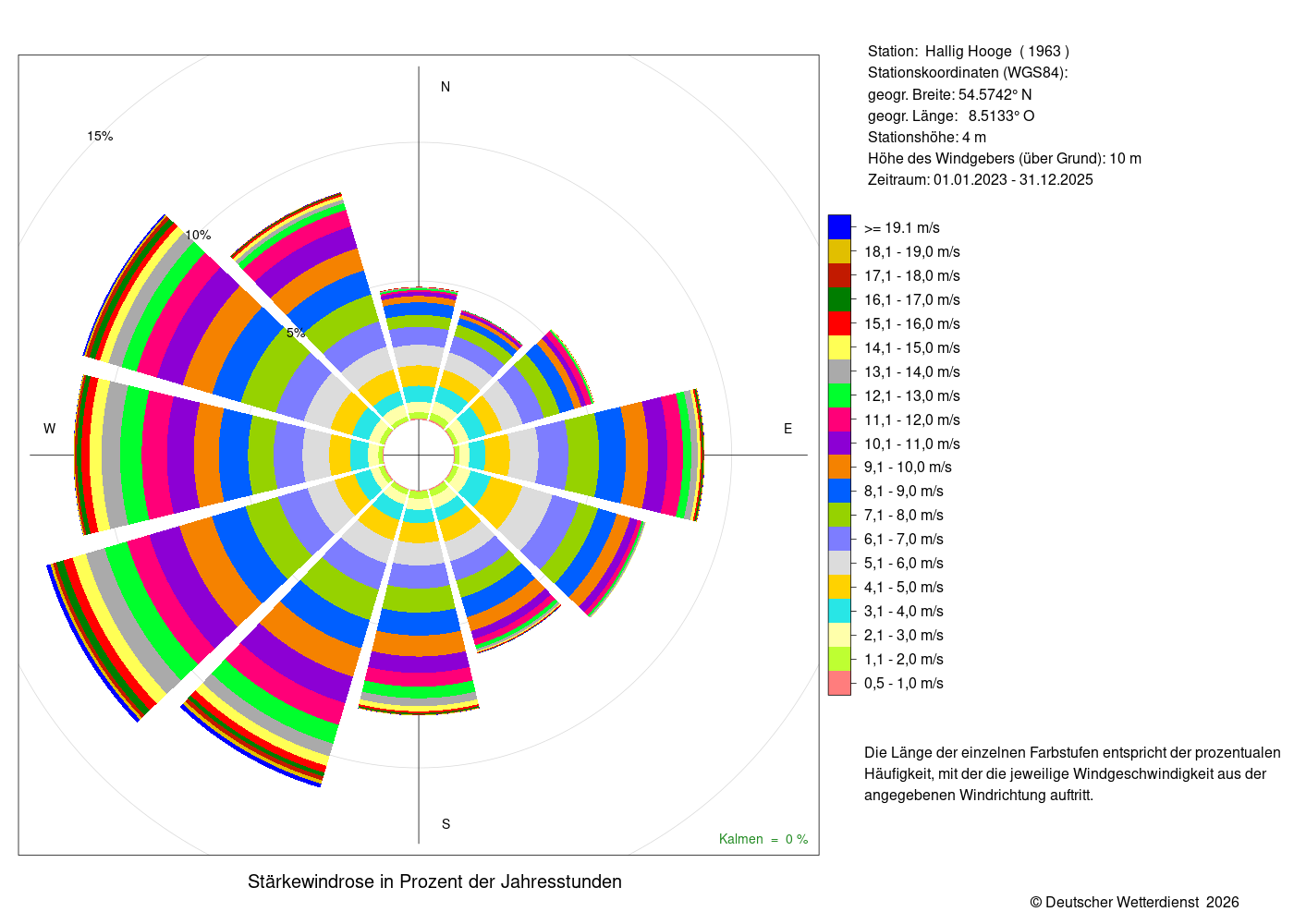
Task: Click the '5%' ring label
Action: pyautogui.click(x=296, y=333)
